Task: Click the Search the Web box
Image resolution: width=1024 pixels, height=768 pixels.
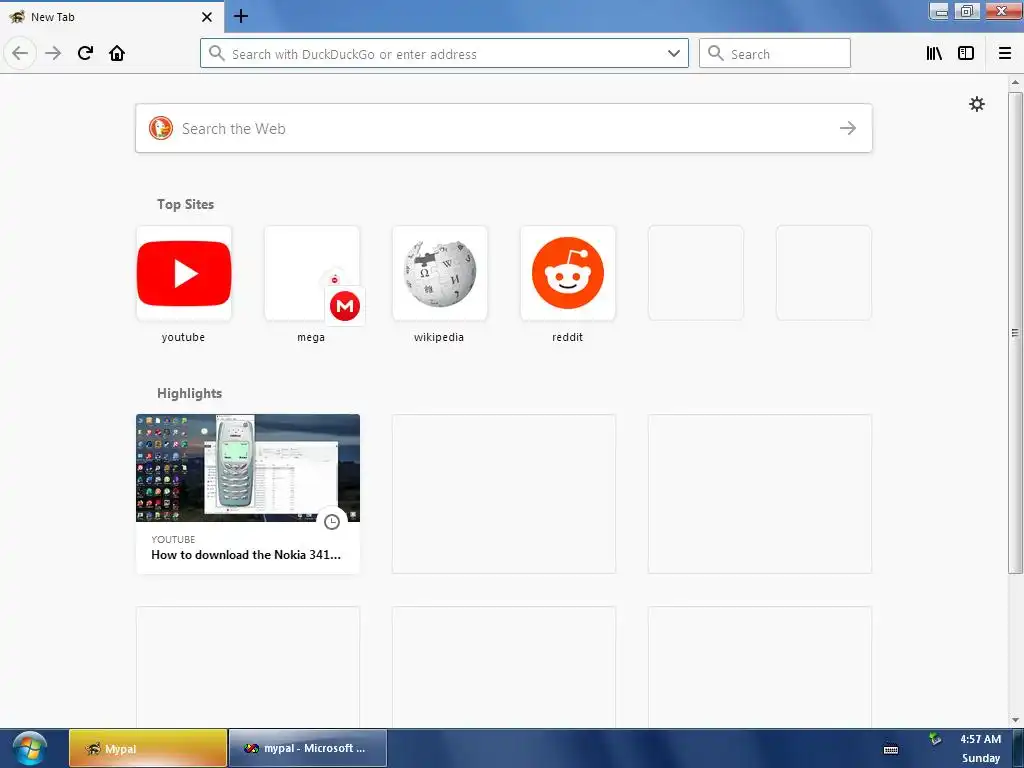Action: [x=504, y=128]
